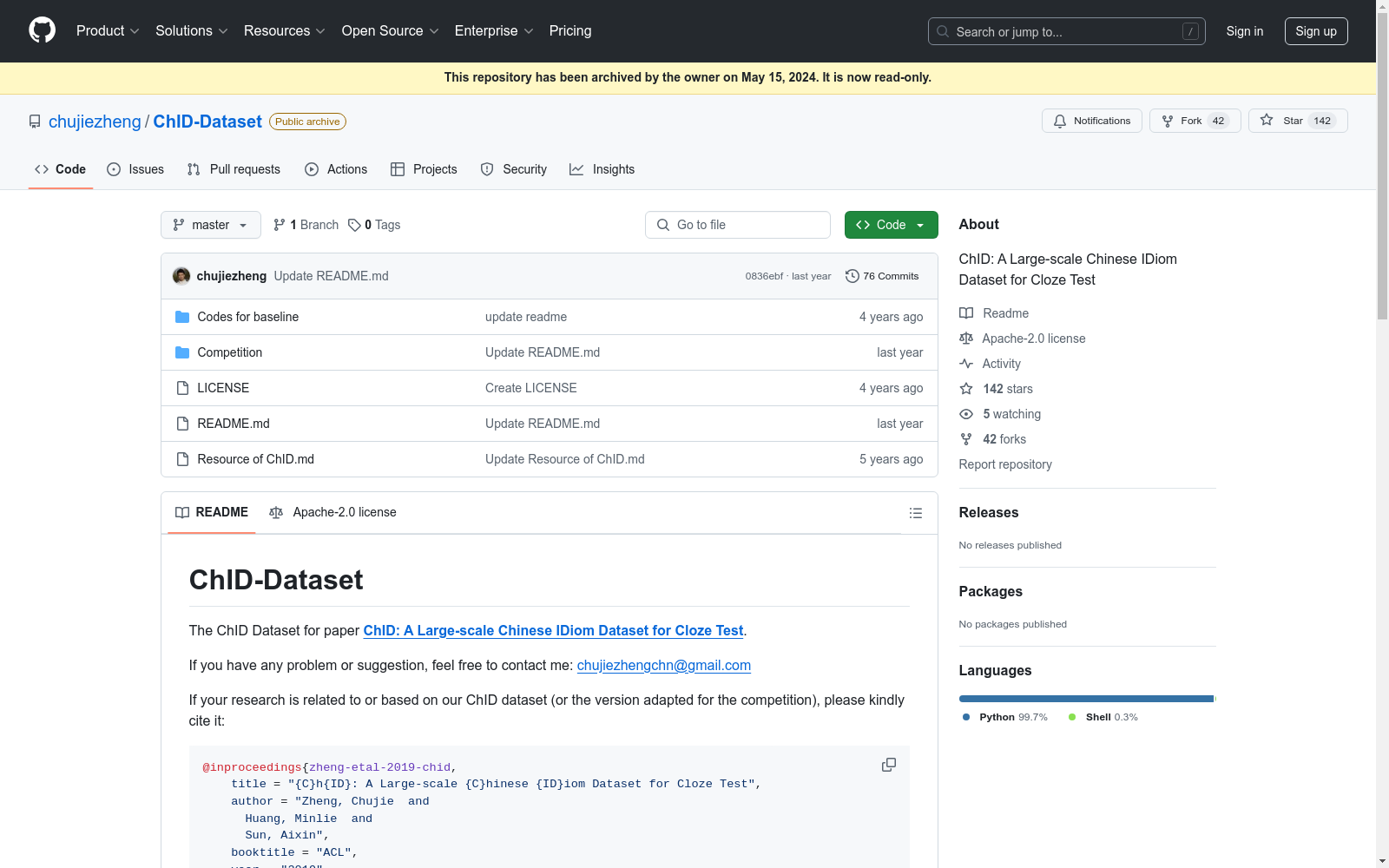Open commit hash 0836ebf
This screenshot has width=1389, height=868.
pyautogui.click(x=764, y=276)
